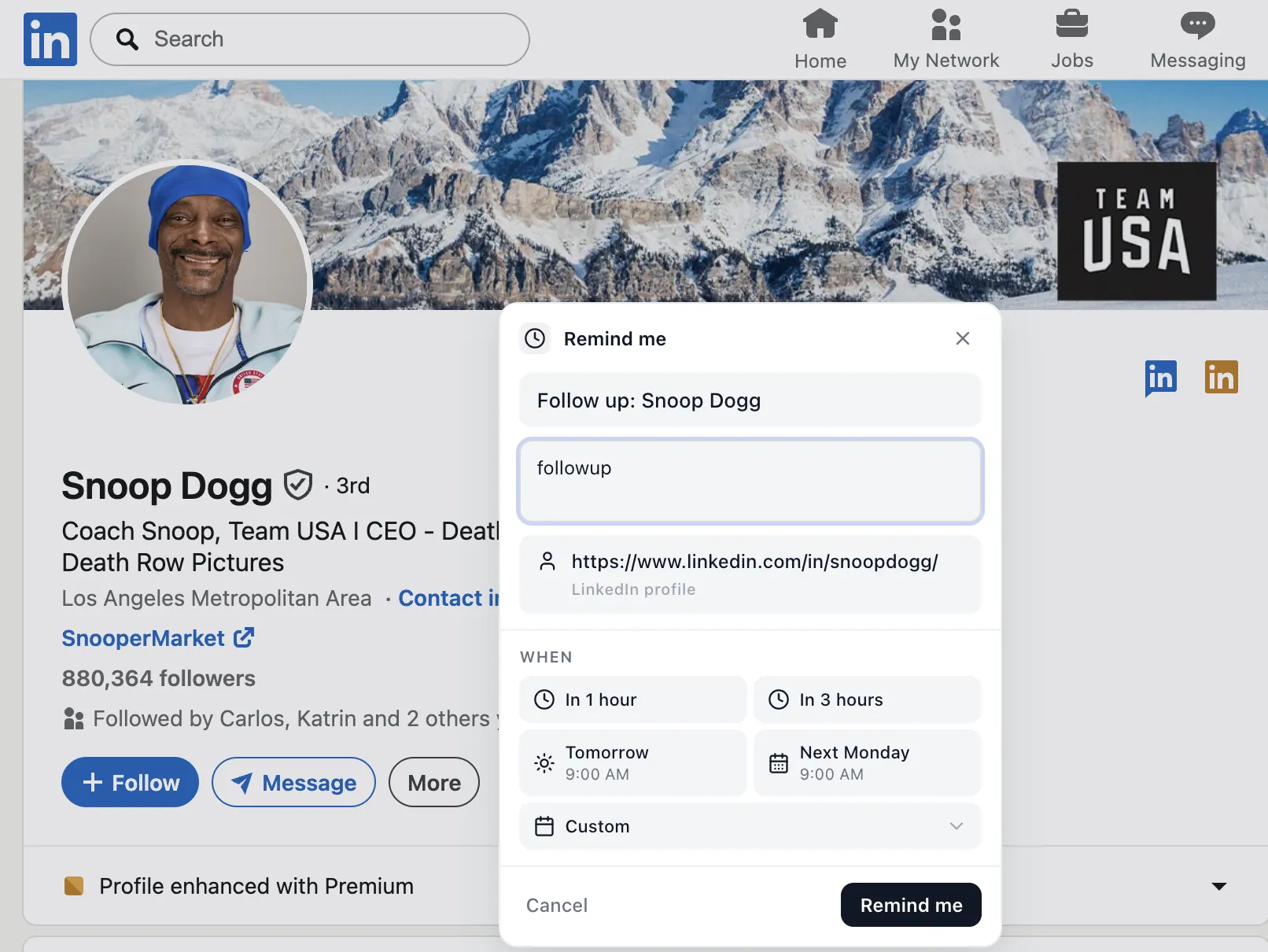The width and height of the screenshot is (1268, 952).
Task: Cancel the reminder dialog
Action: [557, 906]
